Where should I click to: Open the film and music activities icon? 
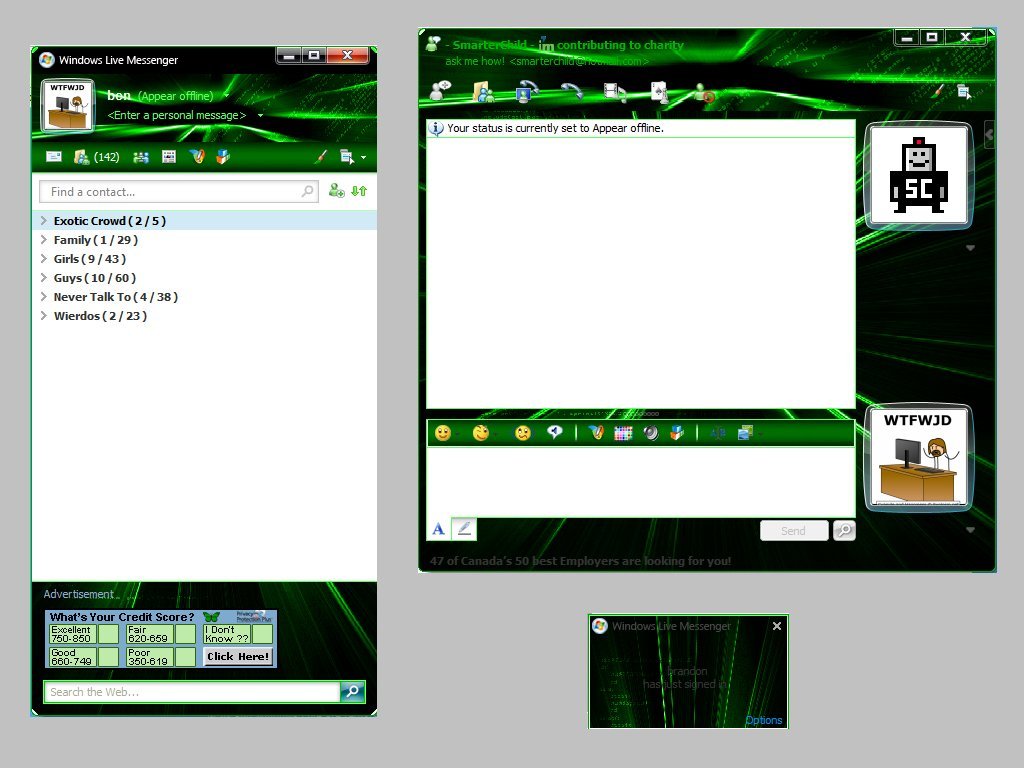click(615, 92)
